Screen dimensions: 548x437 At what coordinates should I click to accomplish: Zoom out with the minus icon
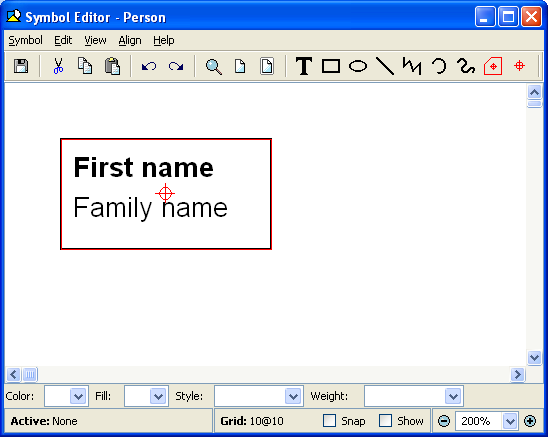[x=444, y=421]
